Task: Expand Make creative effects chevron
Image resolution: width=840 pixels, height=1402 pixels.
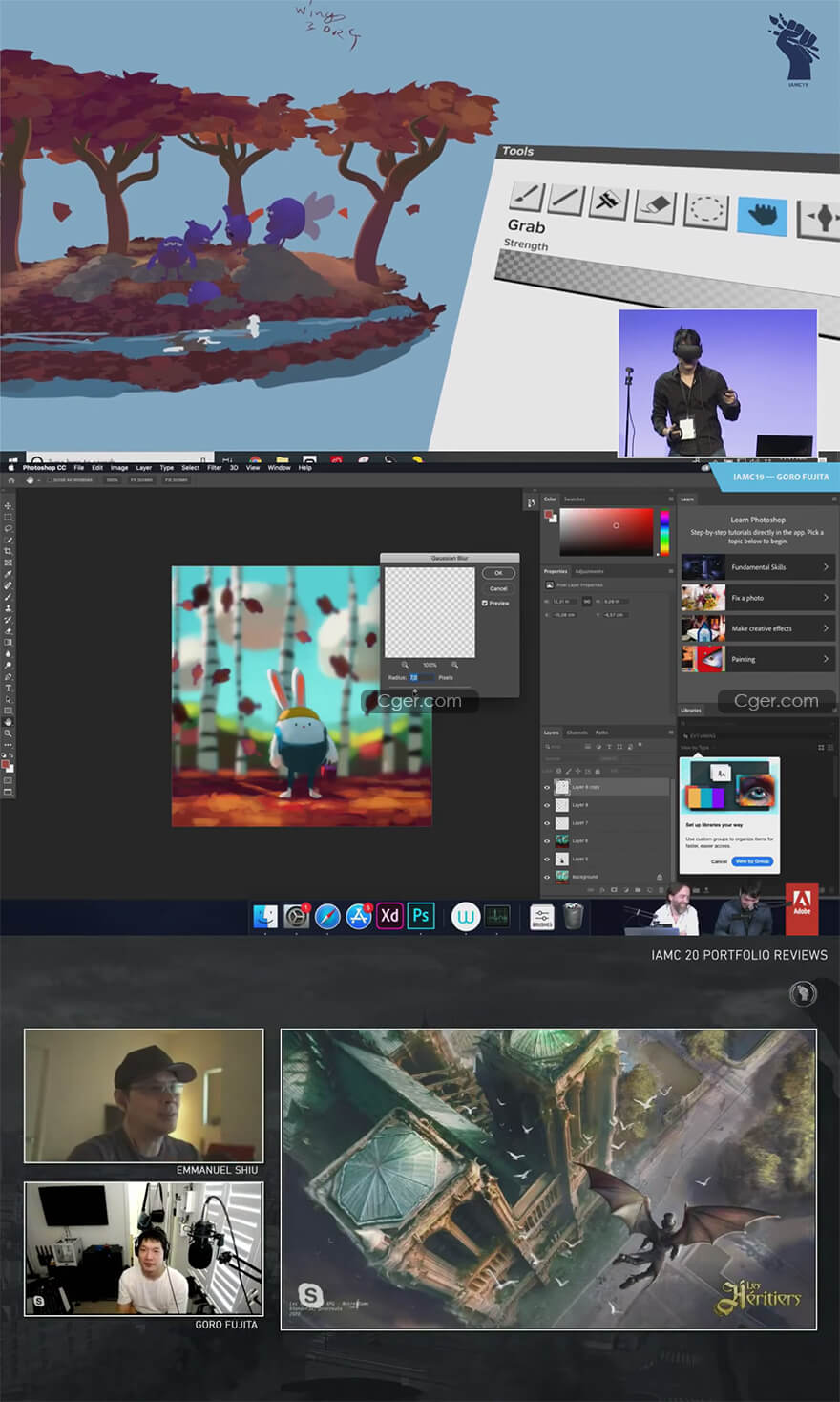Action: pyautogui.click(x=826, y=628)
